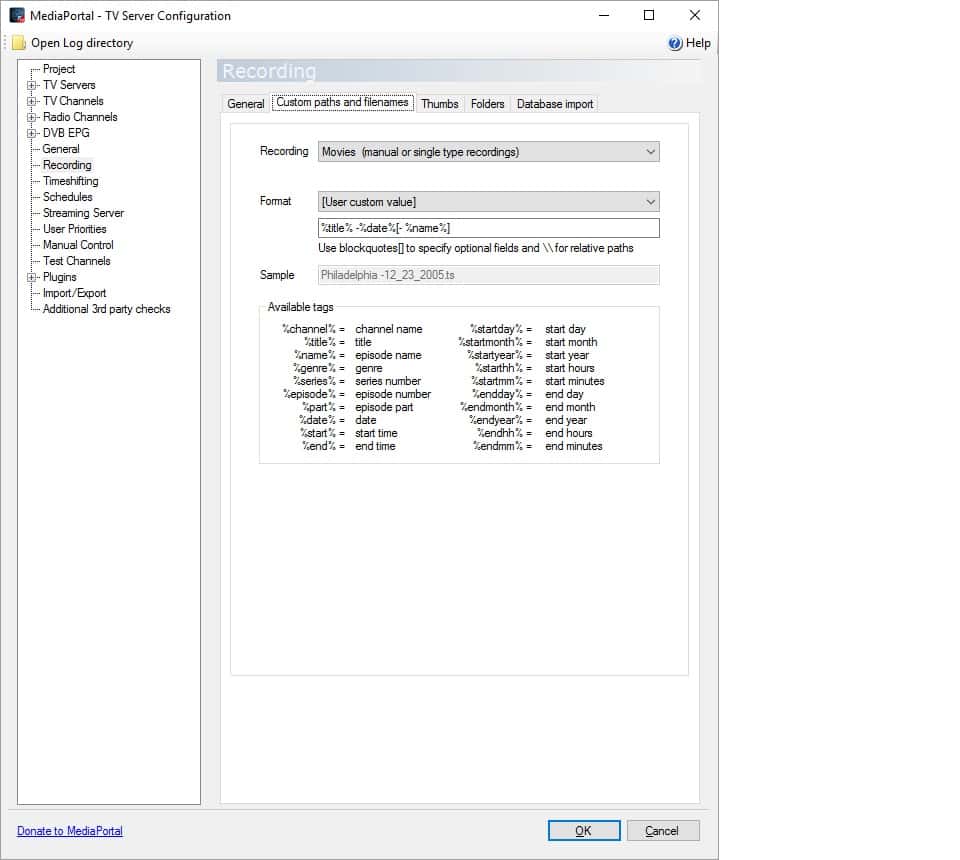Open the Database import tab
The width and height of the screenshot is (960, 860).
[554, 104]
